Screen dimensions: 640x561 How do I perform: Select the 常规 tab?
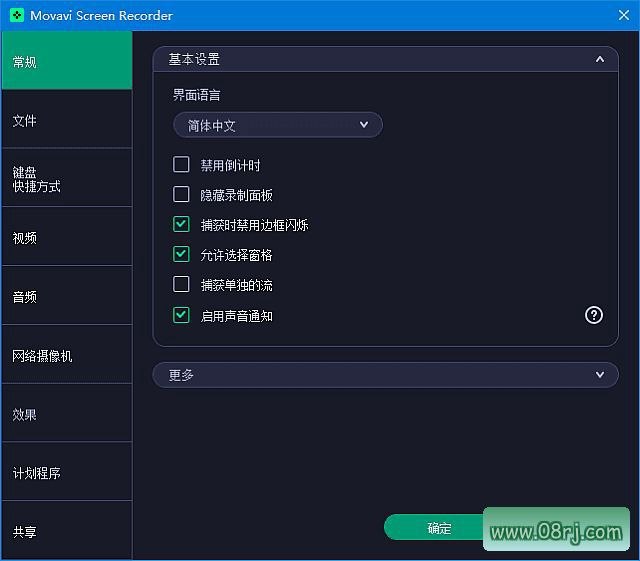[x=67, y=61]
